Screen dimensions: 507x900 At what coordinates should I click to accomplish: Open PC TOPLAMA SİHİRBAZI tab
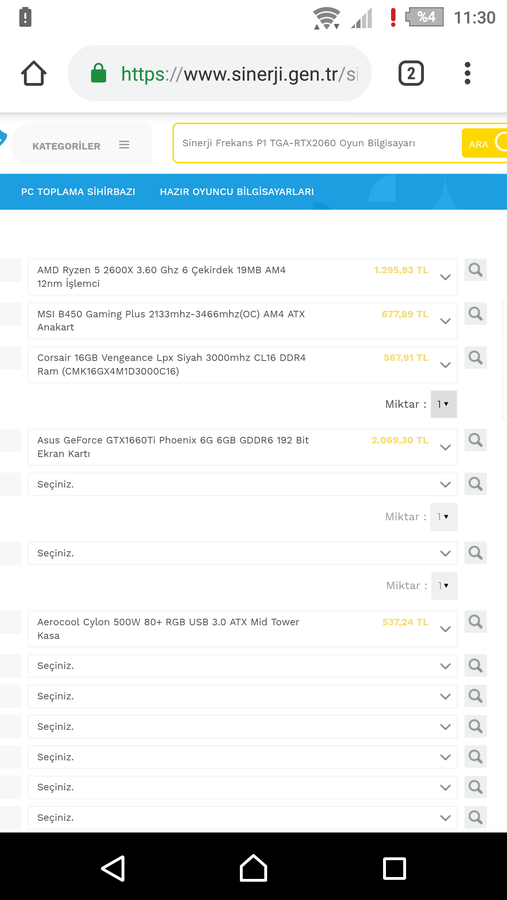point(78,192)
